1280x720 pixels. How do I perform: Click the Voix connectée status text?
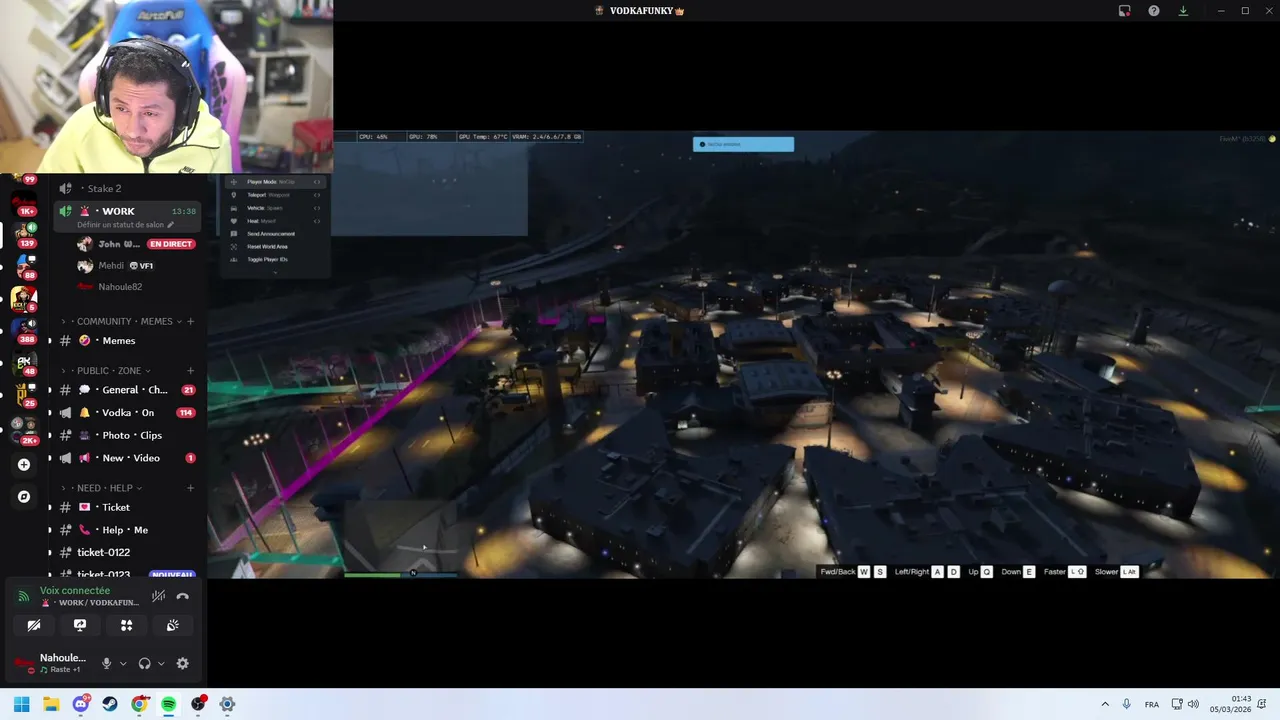point(75,591)
